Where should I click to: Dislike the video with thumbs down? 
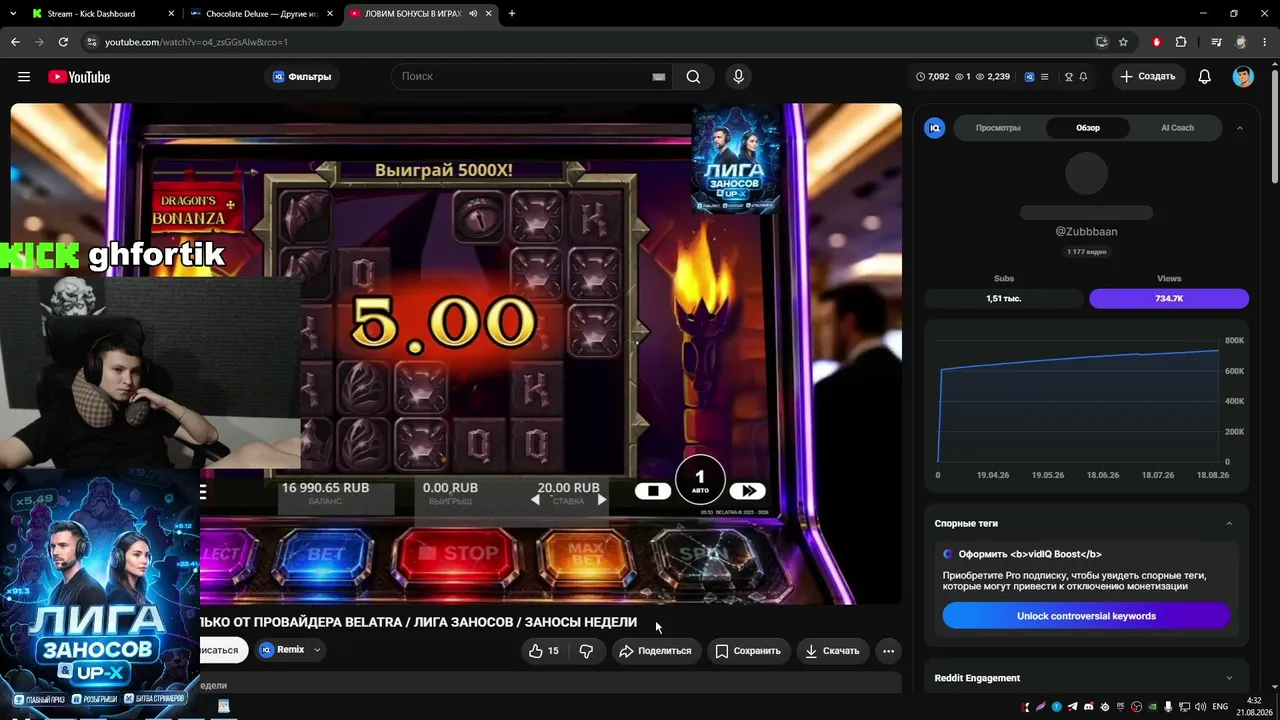point(586,651)
